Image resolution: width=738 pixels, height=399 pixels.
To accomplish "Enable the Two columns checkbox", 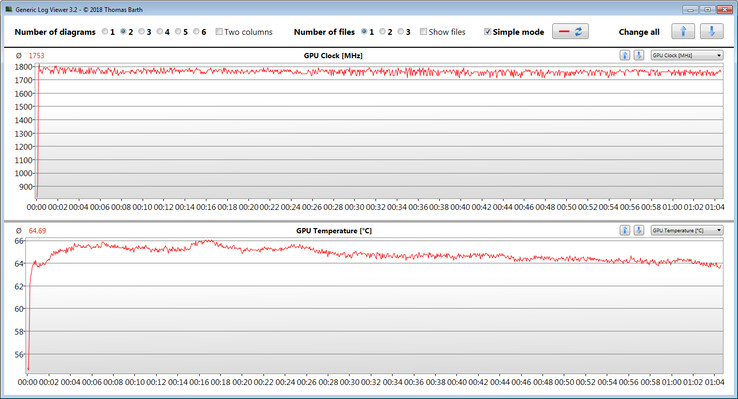I will tap(219, 32).
